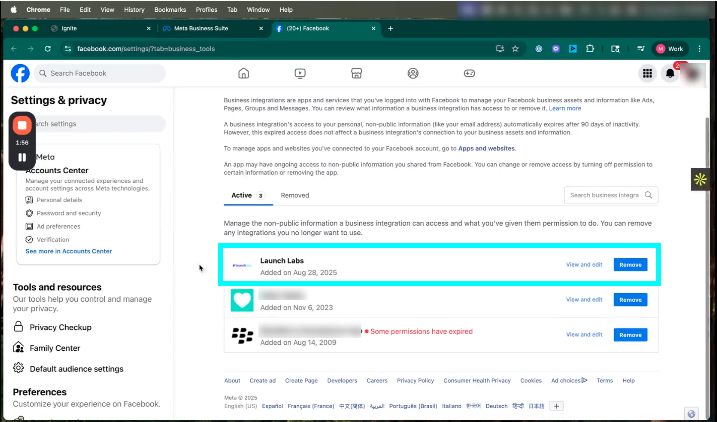Open the Work profile chip in Chrome
Viewport: 717px width, 422px height.
[669, 48]
